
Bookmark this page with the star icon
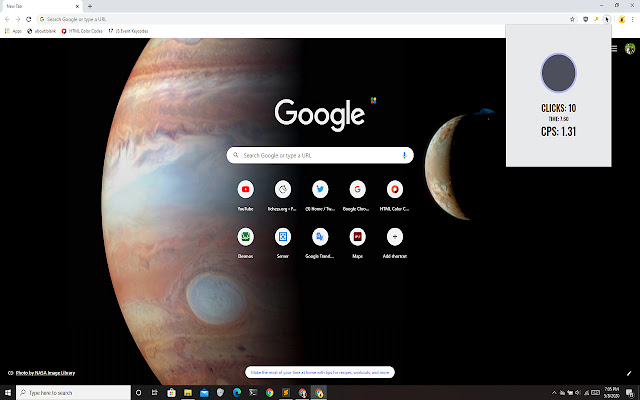[x=572, y=19]
